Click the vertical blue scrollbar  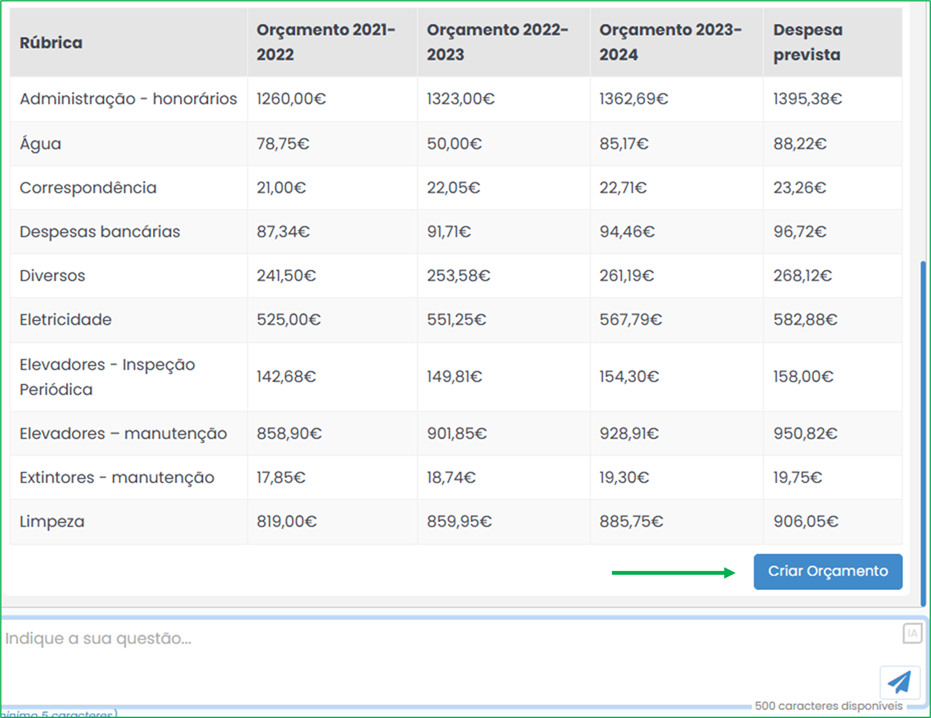click(x=923, y=430)
